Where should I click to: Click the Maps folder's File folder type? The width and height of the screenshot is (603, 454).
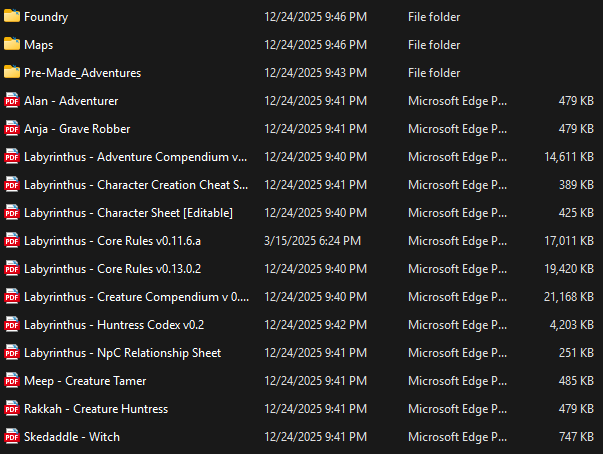pos(434,45)
